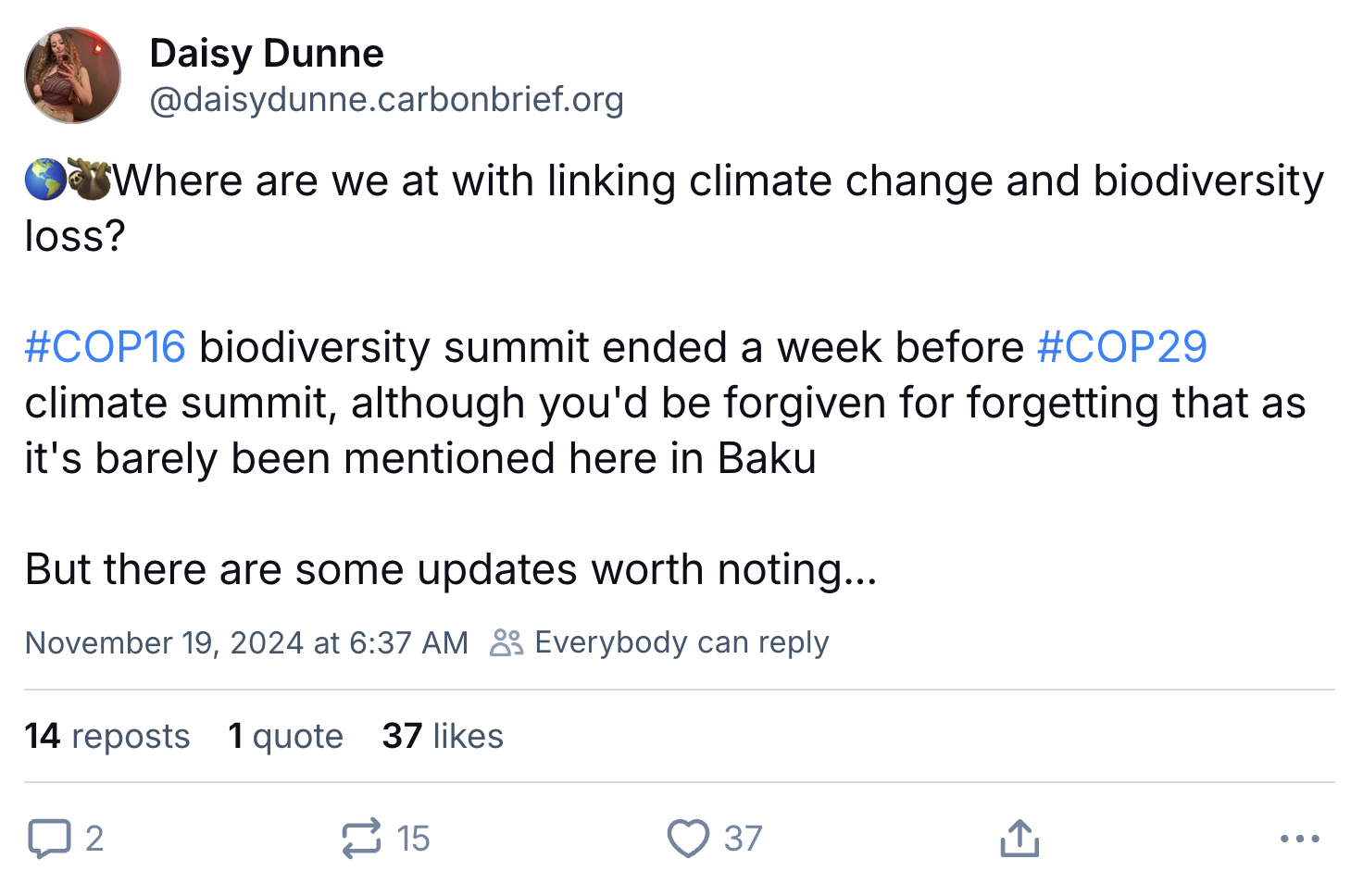
Task: Click the reply permissions people icon
Action: (x=506, y=641)
